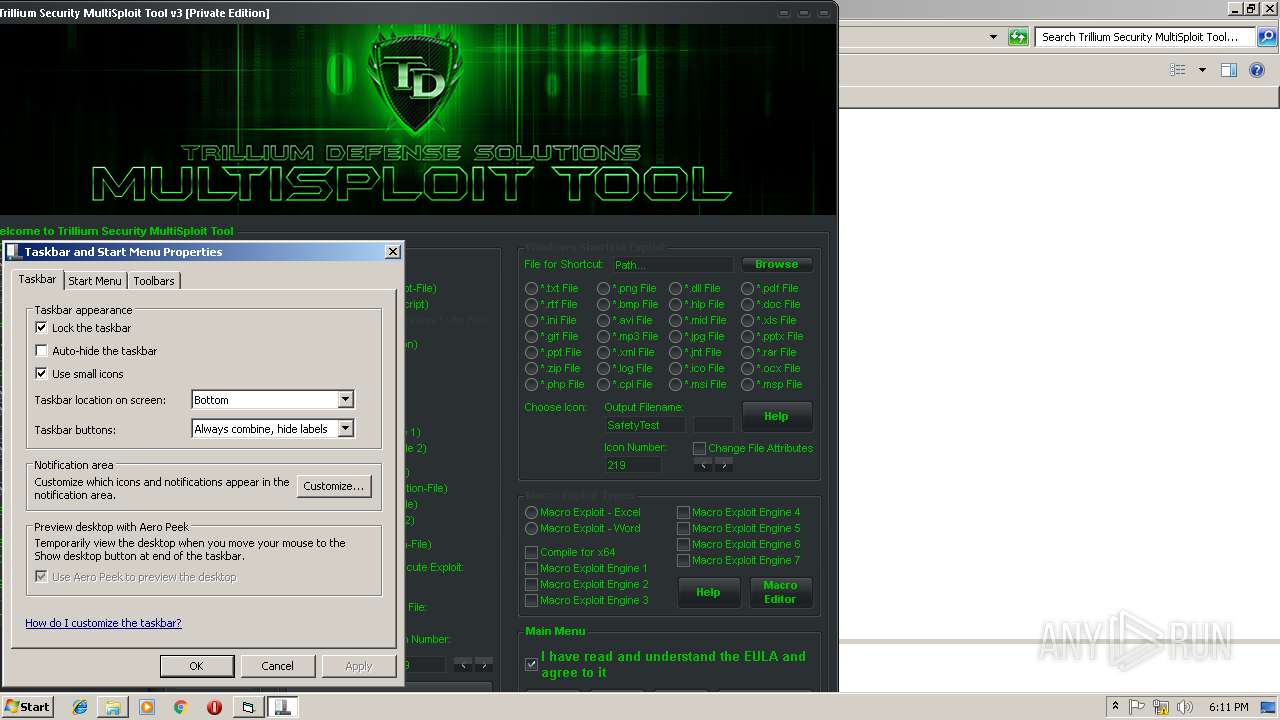Screen dimensions: 1280x720
Task: Click the Start button
Action: 27,707
